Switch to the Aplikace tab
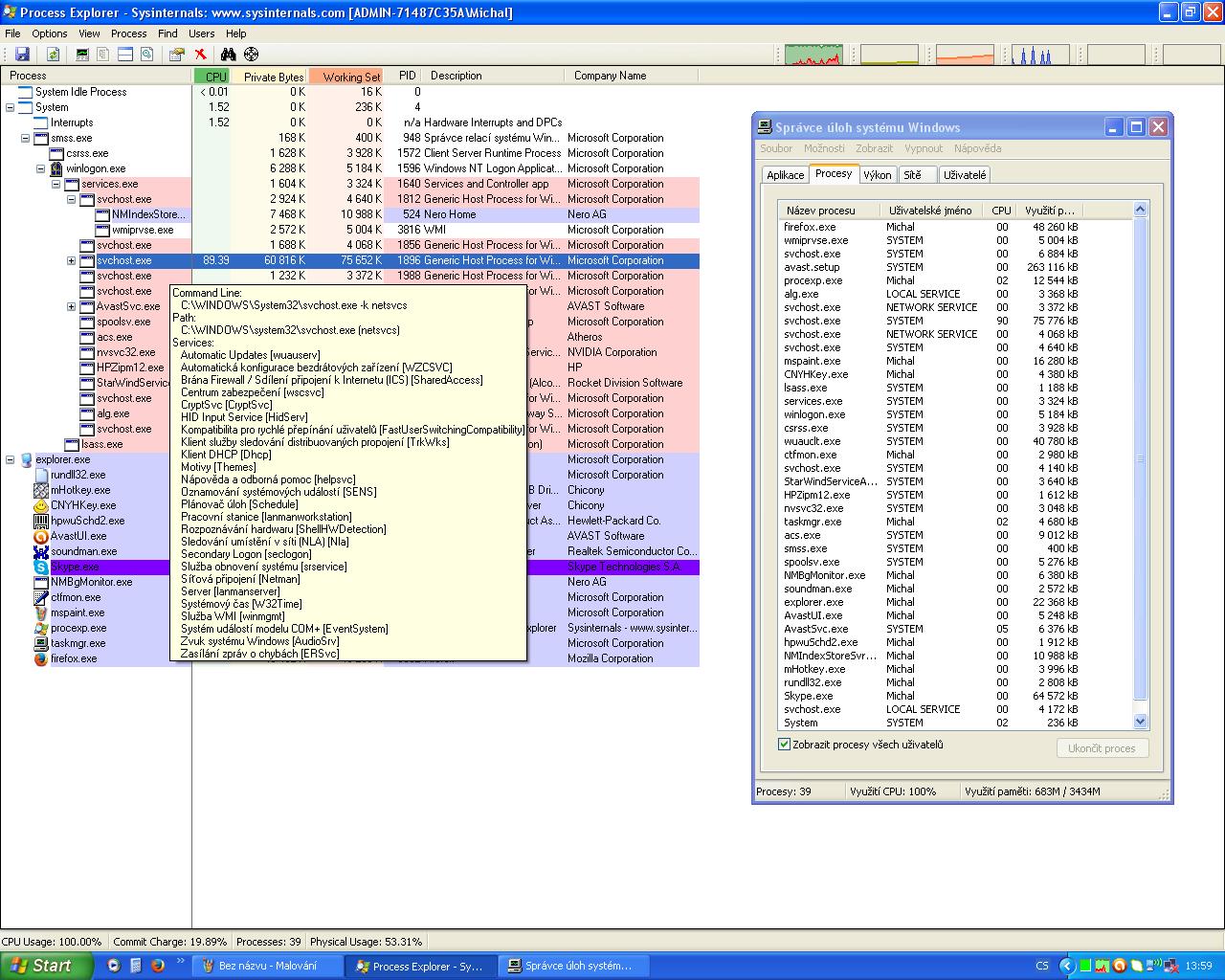 pos(786,175)
